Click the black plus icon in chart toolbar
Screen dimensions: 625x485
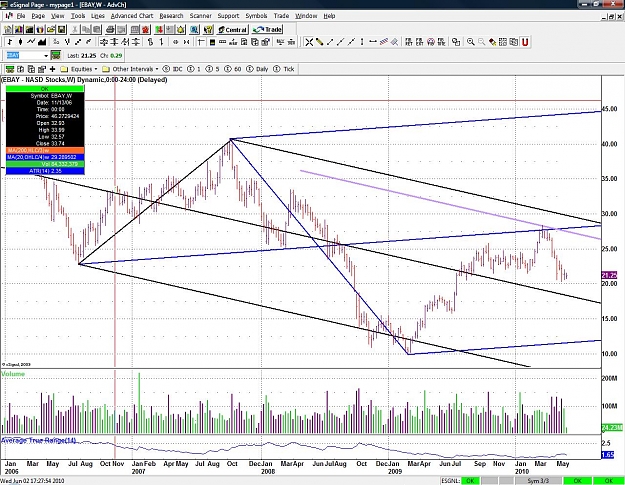pyautogui.click(x=52, y=69)
